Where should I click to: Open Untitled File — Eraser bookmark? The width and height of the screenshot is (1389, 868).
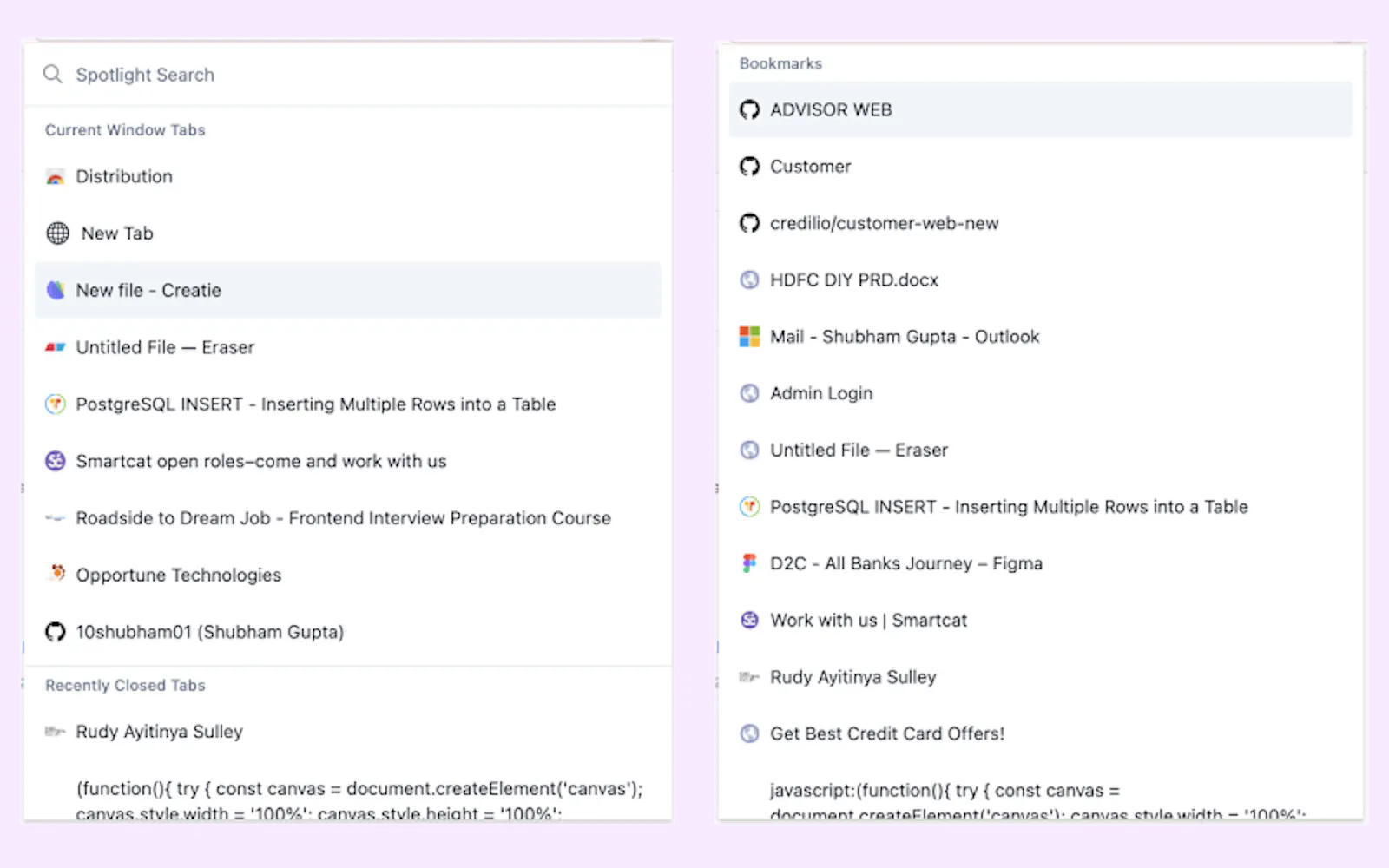point(1040,450)
